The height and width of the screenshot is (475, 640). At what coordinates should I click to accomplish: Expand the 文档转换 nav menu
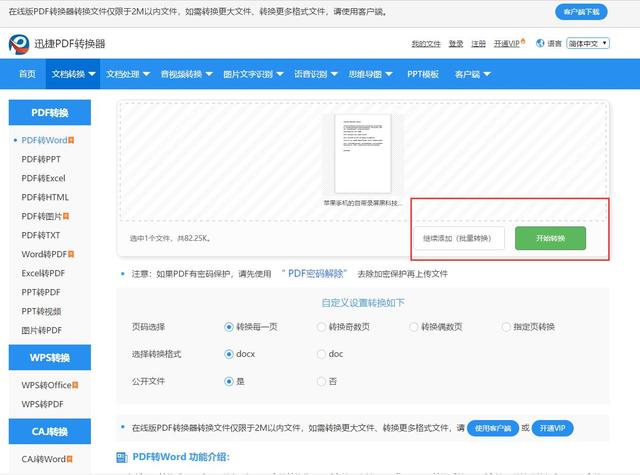tap(73, 74)
